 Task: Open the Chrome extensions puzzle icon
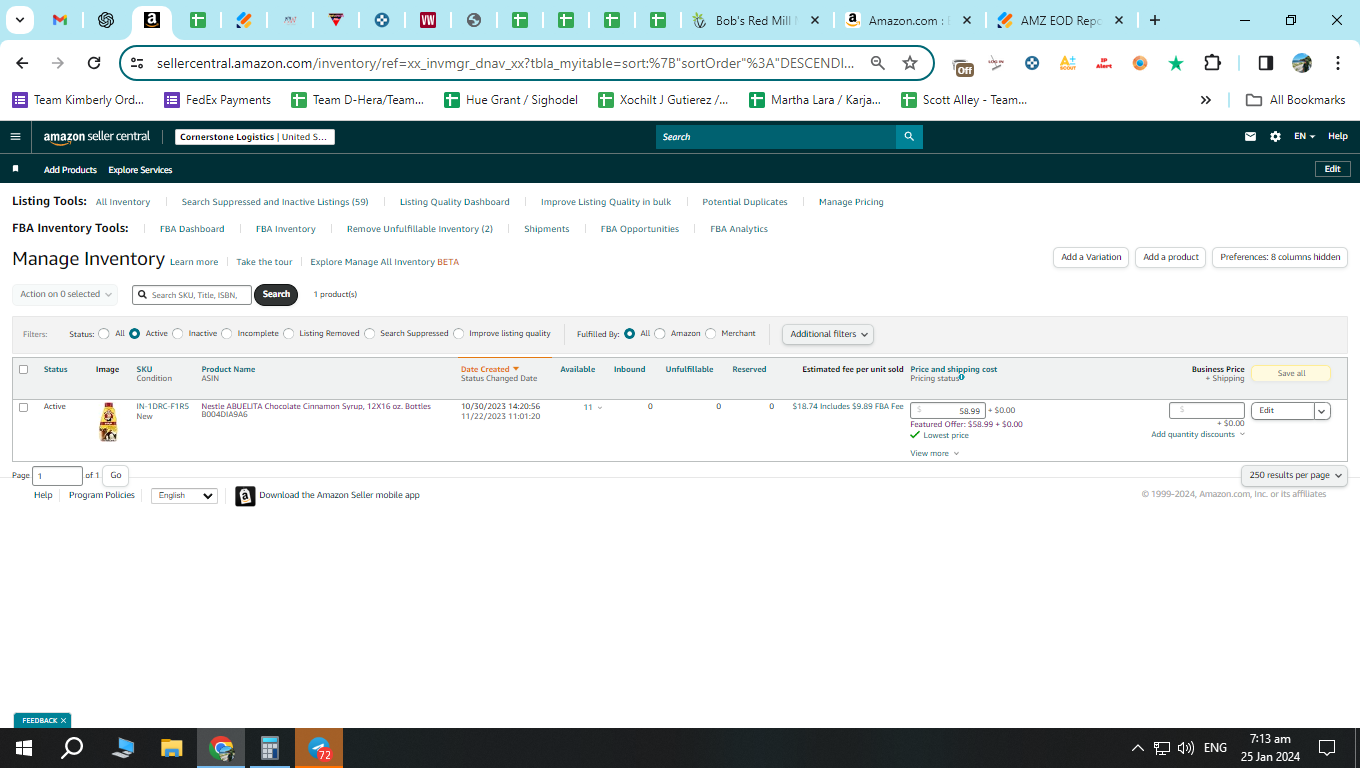[x=1212, y=63]
